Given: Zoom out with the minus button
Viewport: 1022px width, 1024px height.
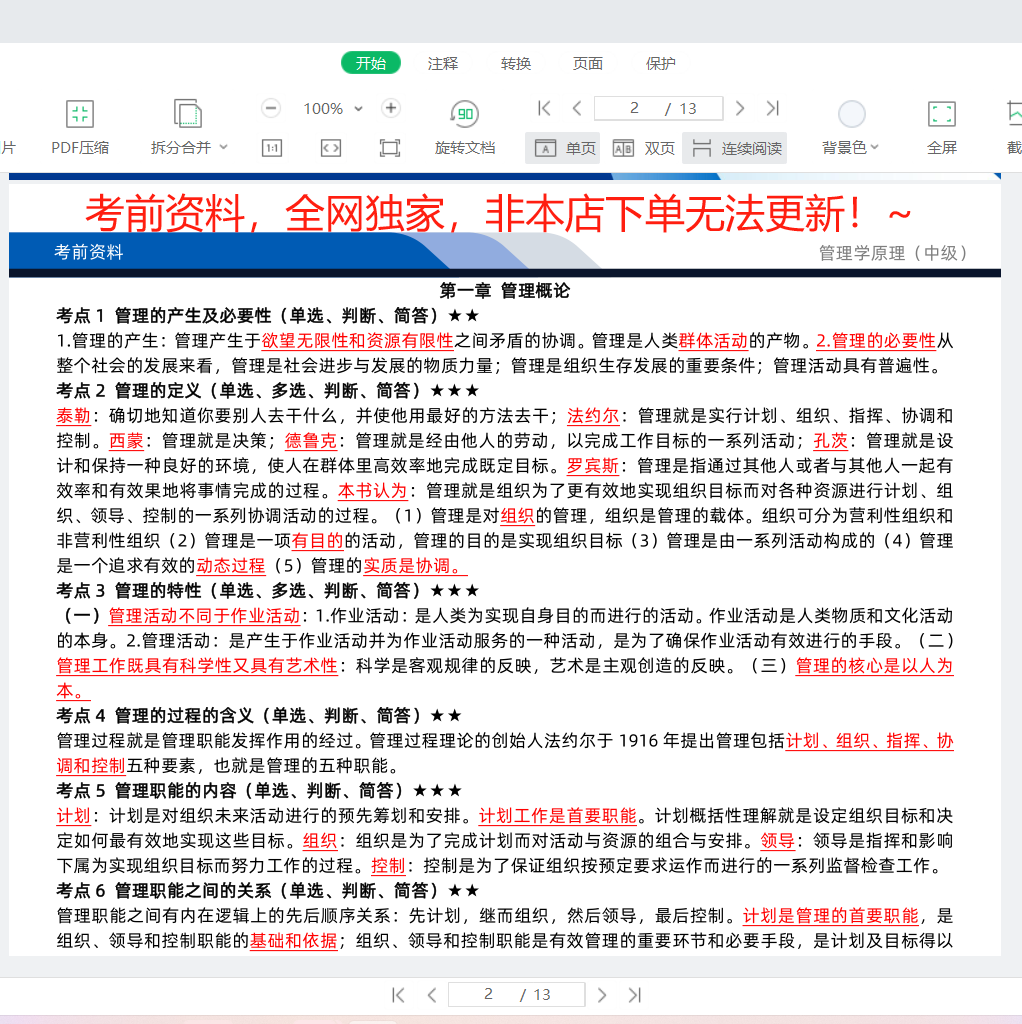Looking at the screenshot, I should tap(271, 108).
